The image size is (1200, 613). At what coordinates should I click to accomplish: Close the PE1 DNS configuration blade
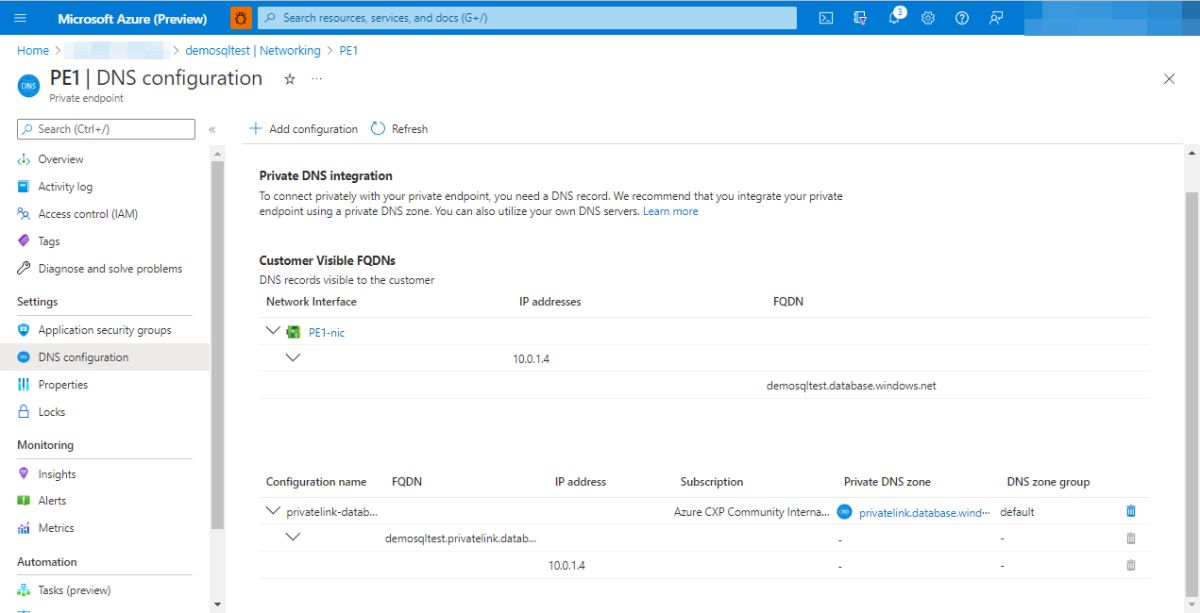1169,79
